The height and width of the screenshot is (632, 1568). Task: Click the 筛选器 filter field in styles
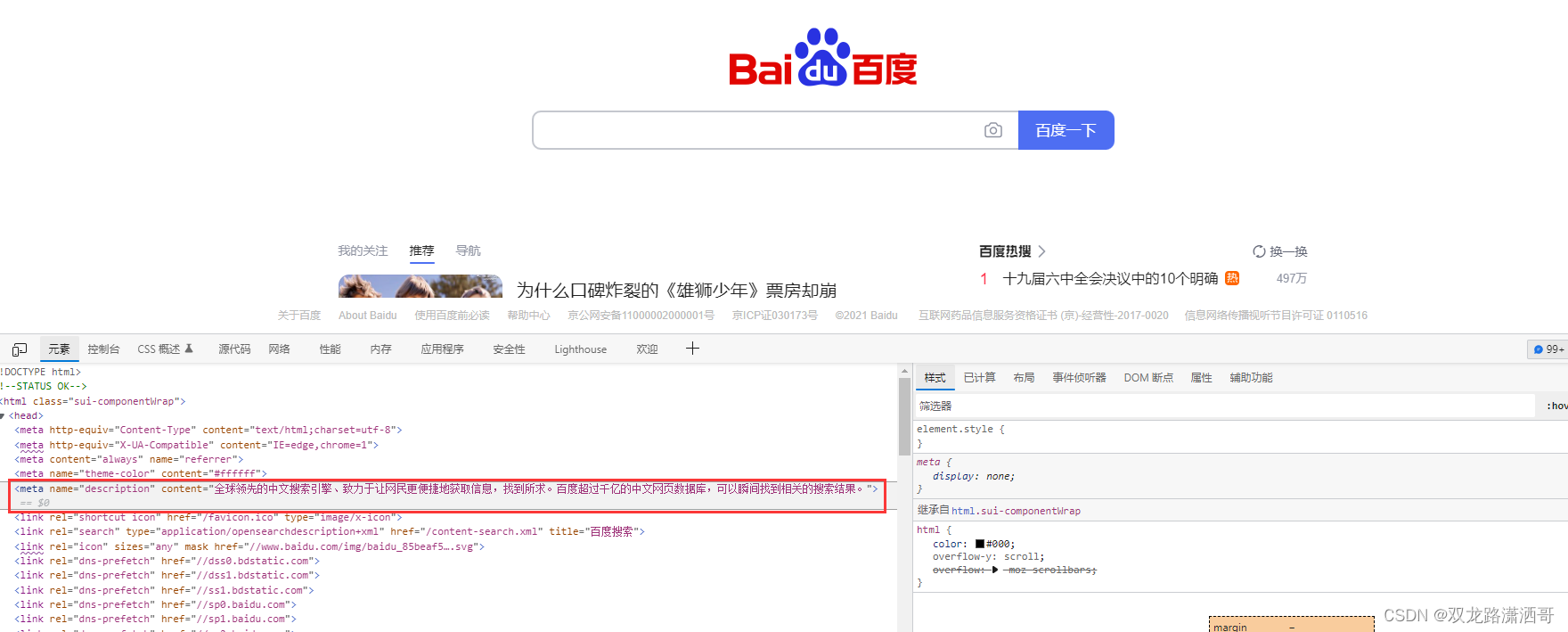[1225, 406]
